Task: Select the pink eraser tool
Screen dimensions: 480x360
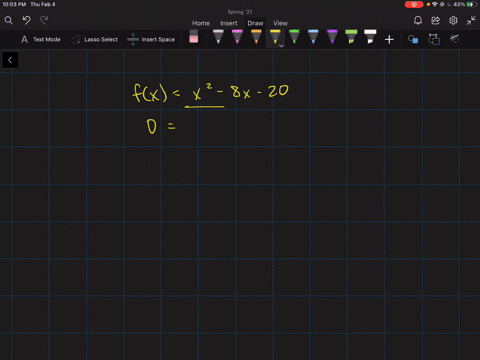Action: [x=194, y=37]
